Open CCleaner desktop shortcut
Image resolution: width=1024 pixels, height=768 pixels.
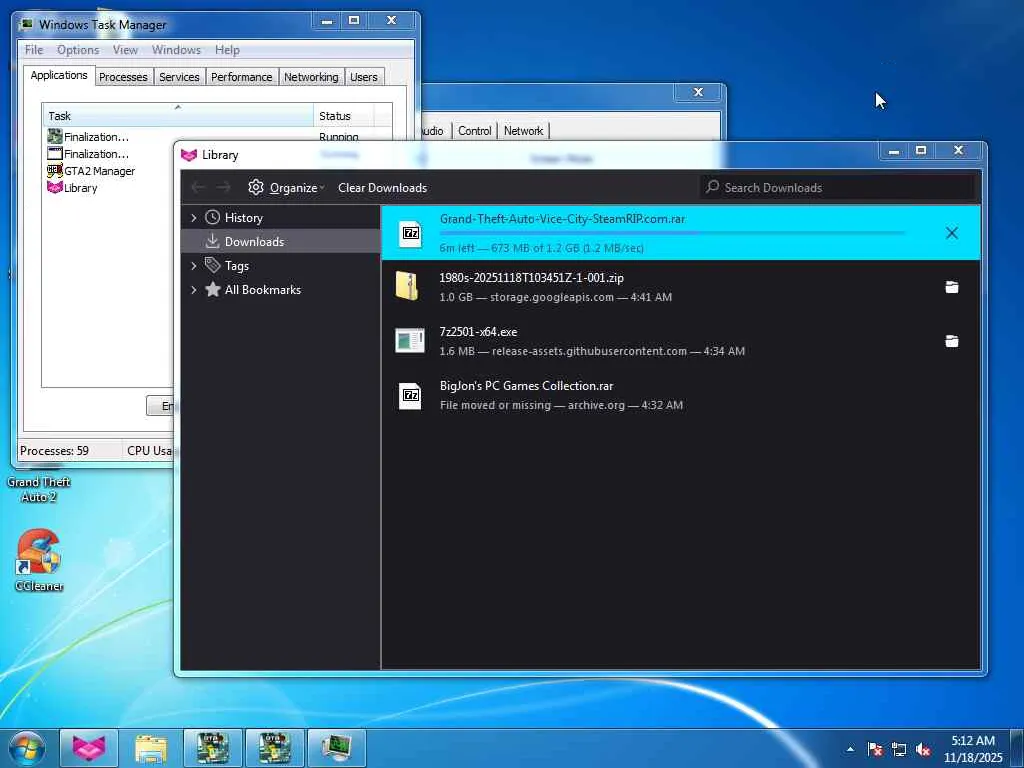tap(39, 560)
